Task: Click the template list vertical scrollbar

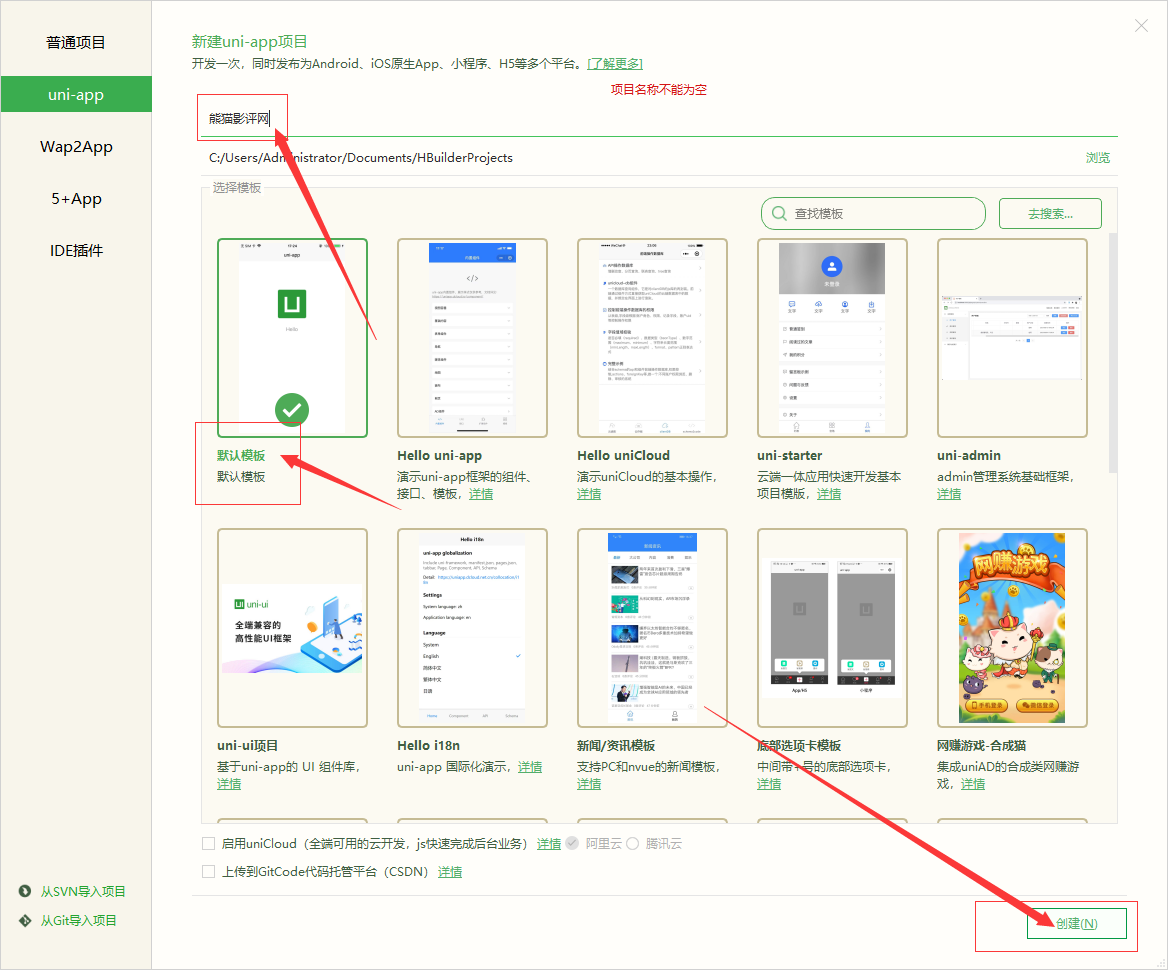Action: (x=1113, y=353)
